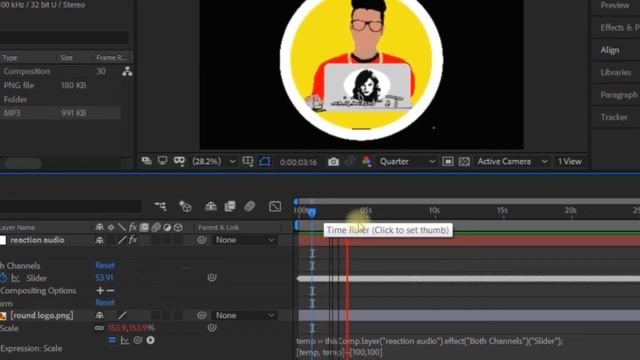
Task: Click the Show Snapshot icon
Action: pyautogui.click(x=350, y=162)
